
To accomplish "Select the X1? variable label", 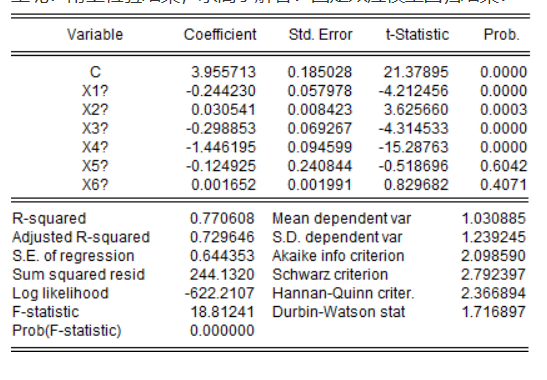I will pos(95,91).
